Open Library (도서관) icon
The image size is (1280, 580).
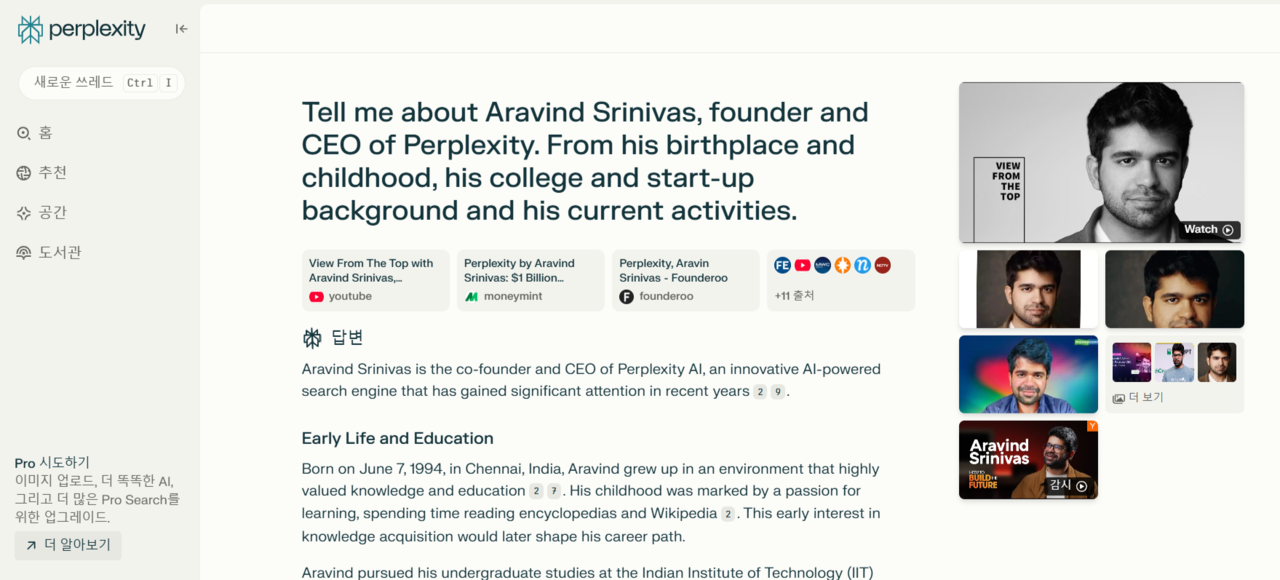point(24,253)
